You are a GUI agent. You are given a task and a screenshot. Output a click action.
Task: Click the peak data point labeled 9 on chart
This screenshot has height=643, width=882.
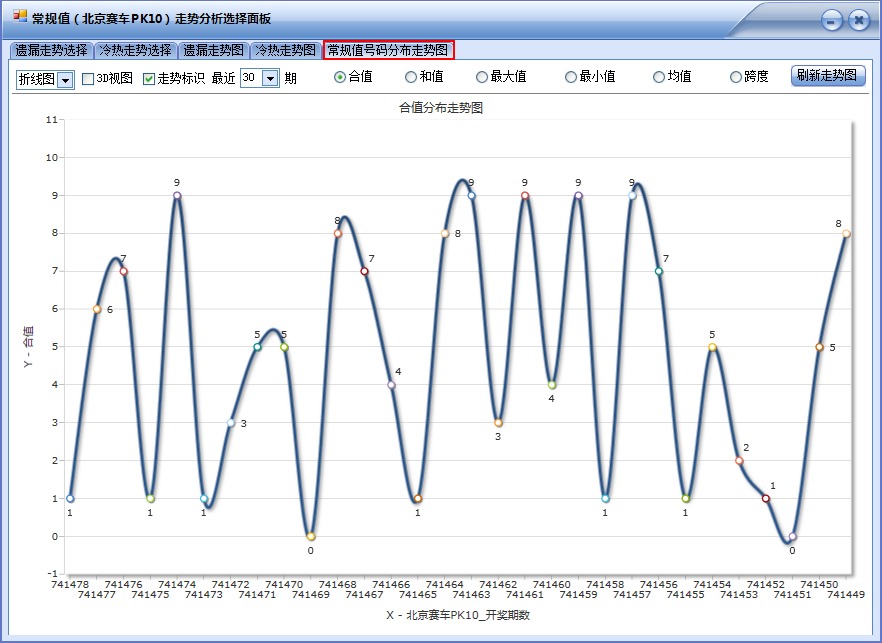coord(175,196)
